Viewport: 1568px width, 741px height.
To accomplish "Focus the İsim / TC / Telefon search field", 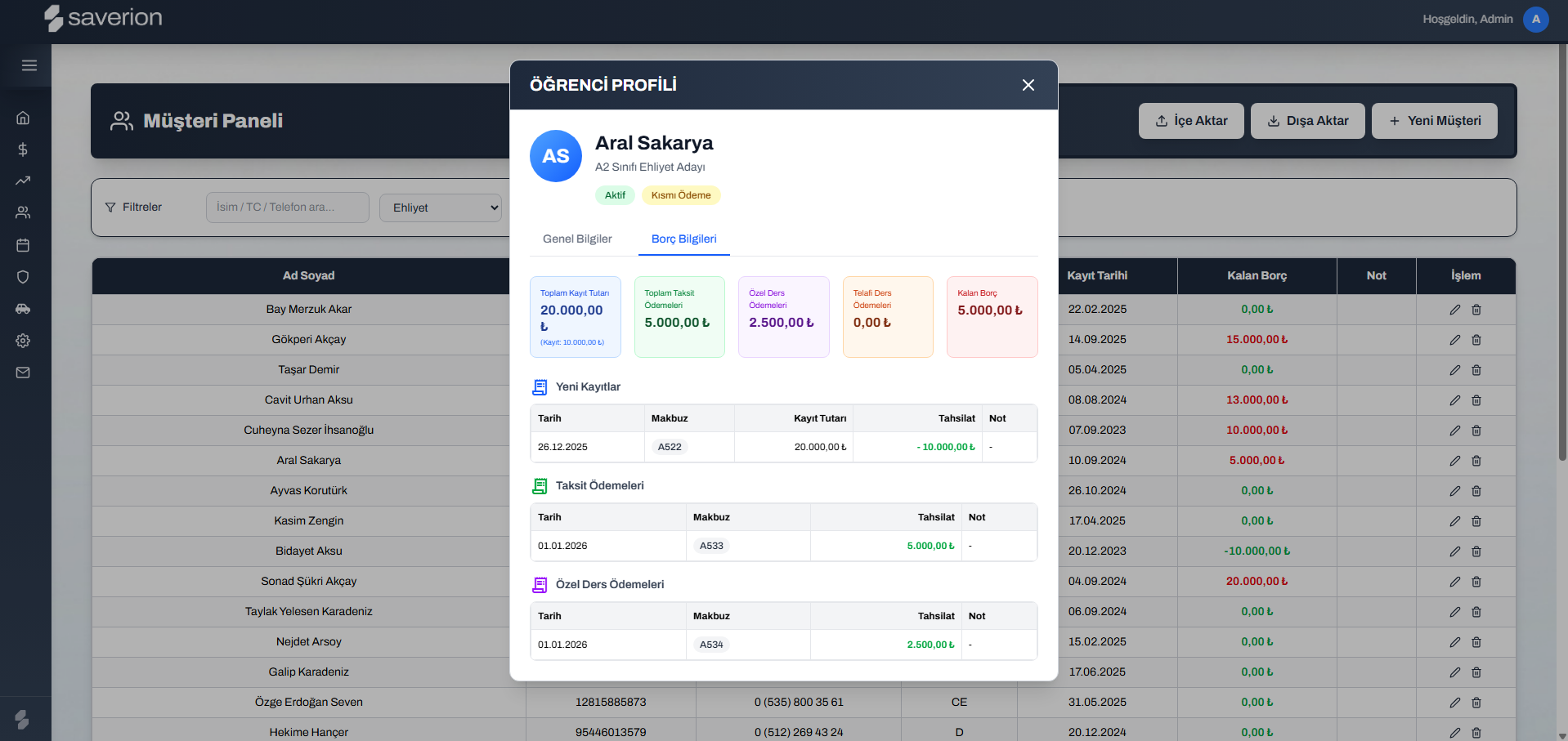I will click(x=288, y=208).
